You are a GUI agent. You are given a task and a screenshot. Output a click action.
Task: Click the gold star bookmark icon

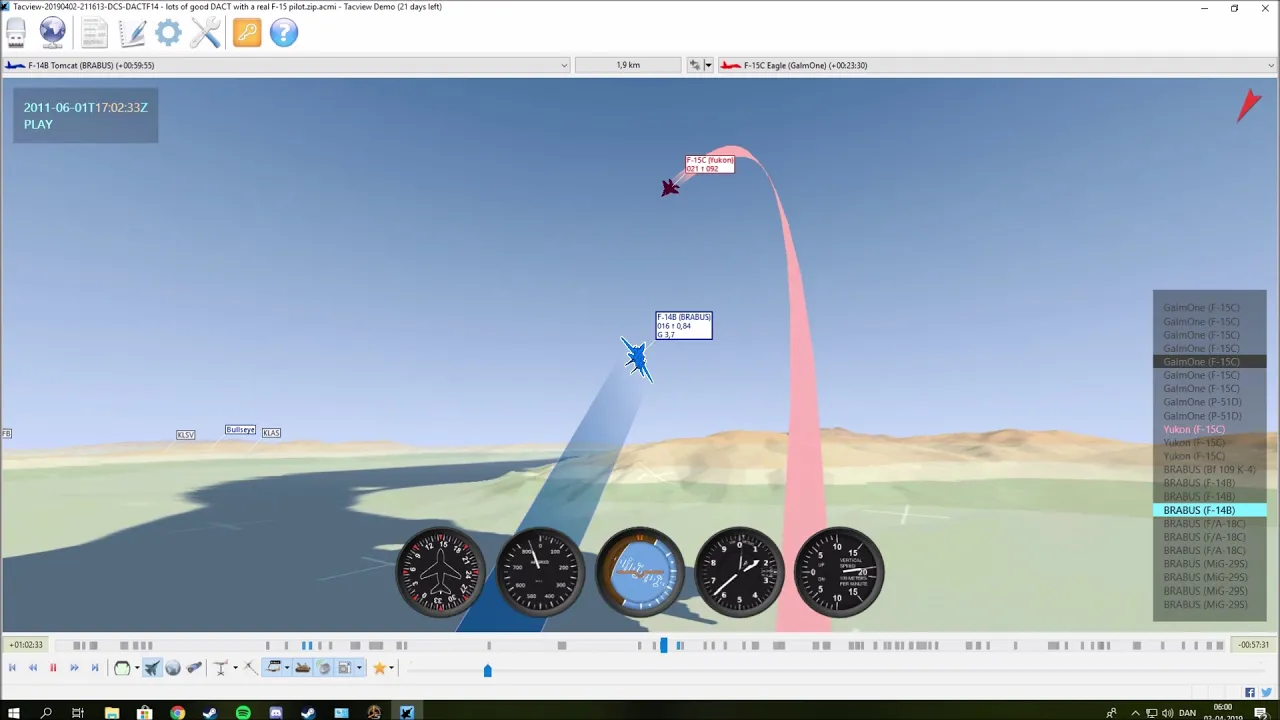tap(379, 668)
